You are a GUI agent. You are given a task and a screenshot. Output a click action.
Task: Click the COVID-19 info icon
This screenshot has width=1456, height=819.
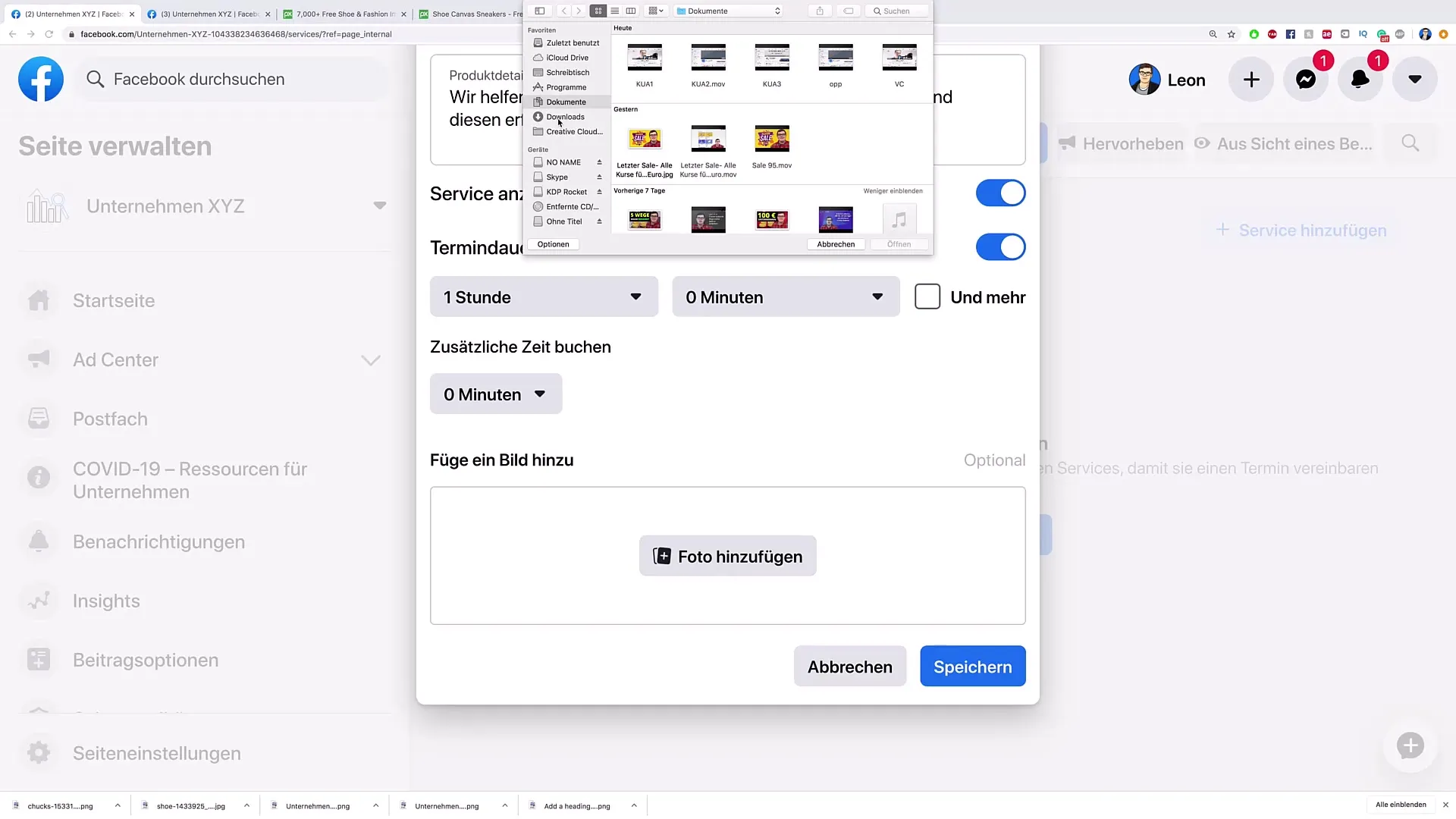(x=38, y=478)
